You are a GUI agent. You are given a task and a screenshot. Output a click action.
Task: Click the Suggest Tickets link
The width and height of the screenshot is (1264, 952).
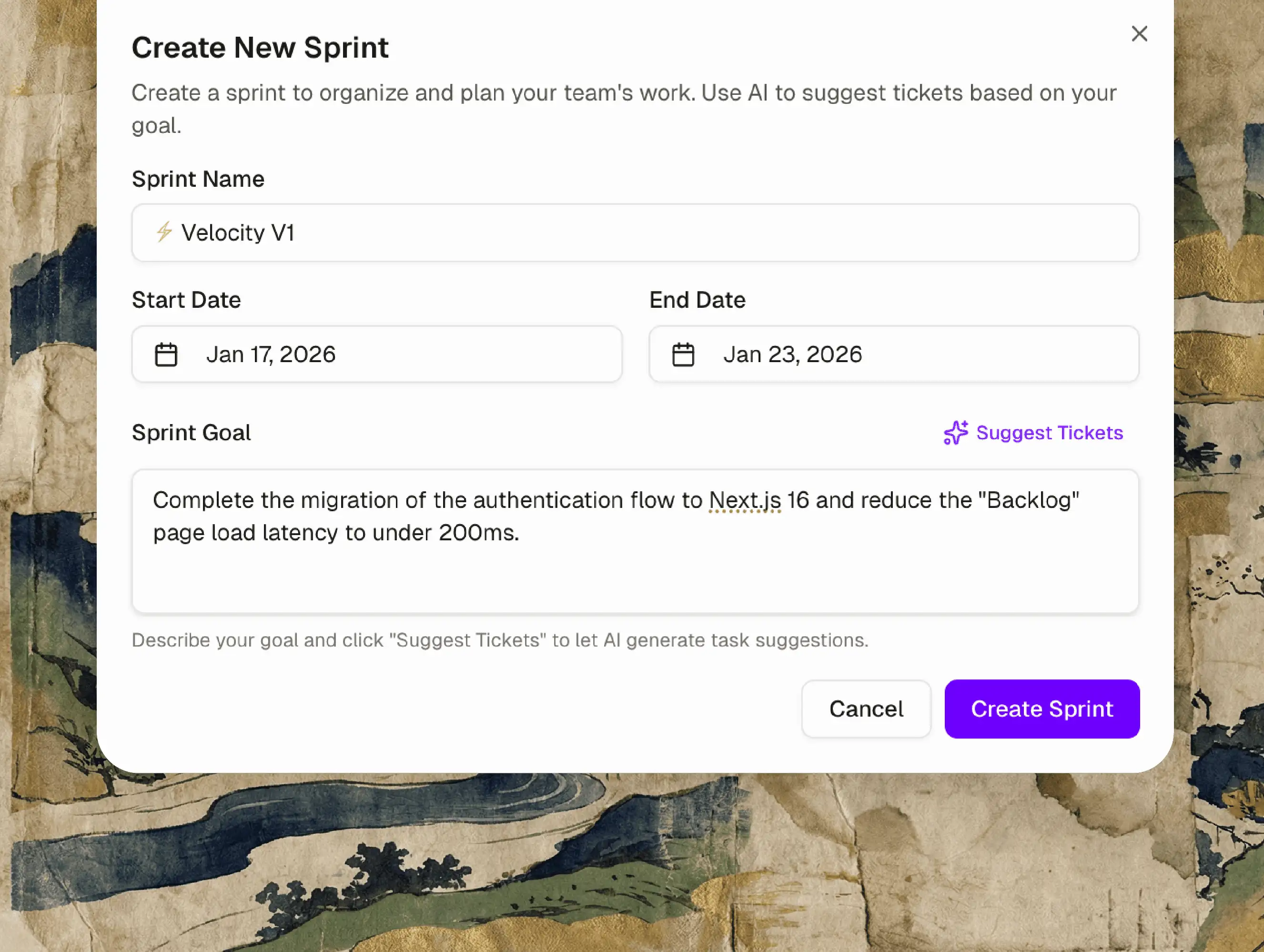pos(1049,433)
